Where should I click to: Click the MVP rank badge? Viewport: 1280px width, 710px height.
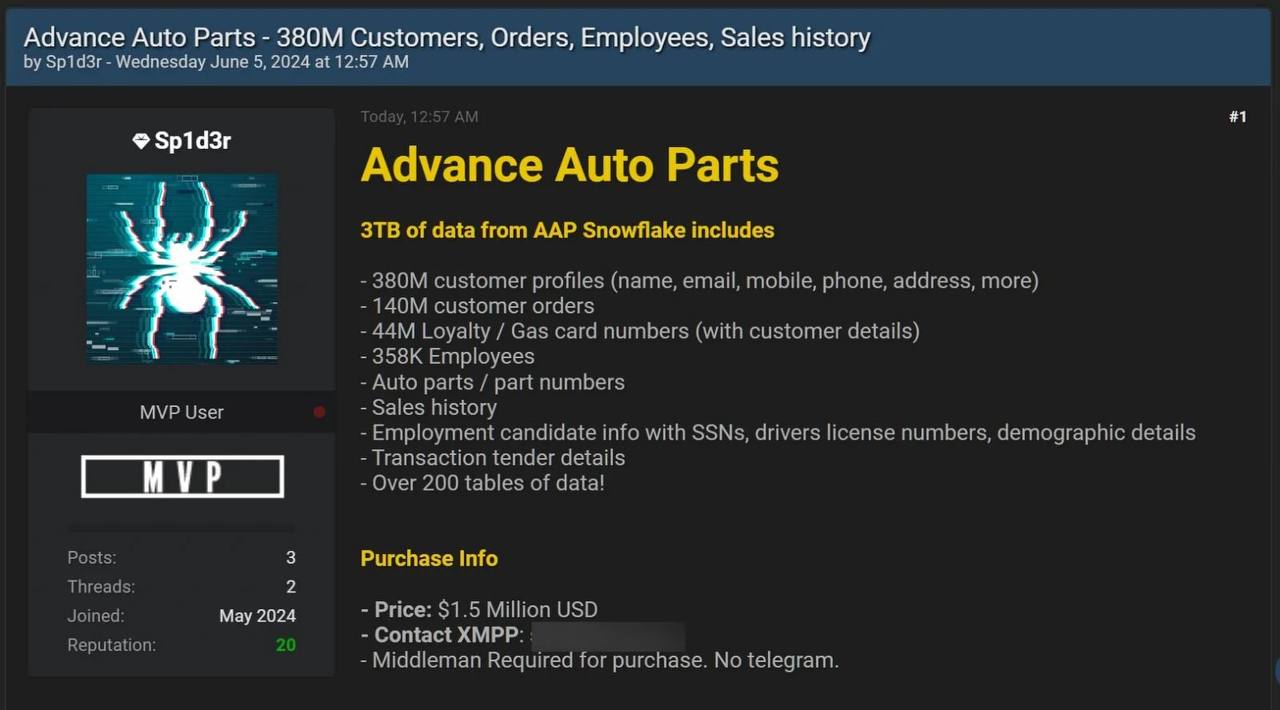[182, 477]
